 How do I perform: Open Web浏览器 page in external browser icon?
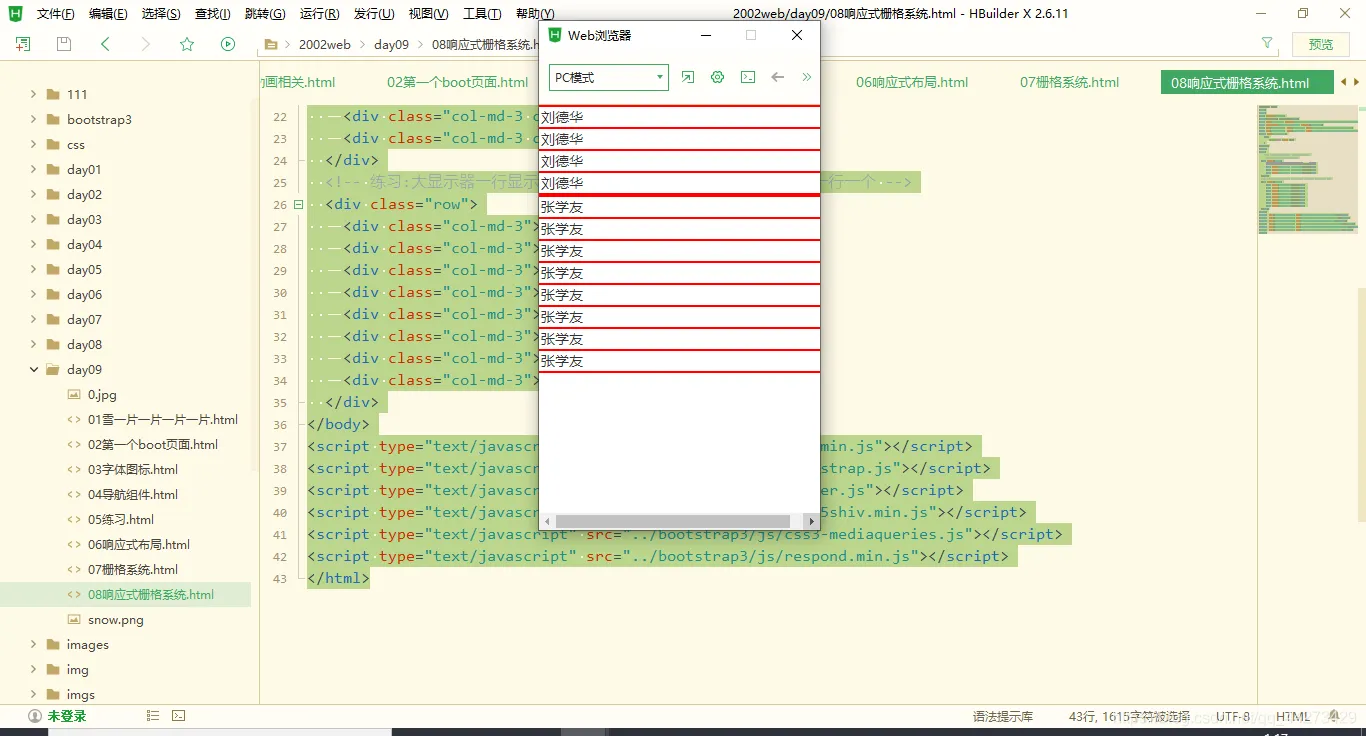click(x=688, y=77)
